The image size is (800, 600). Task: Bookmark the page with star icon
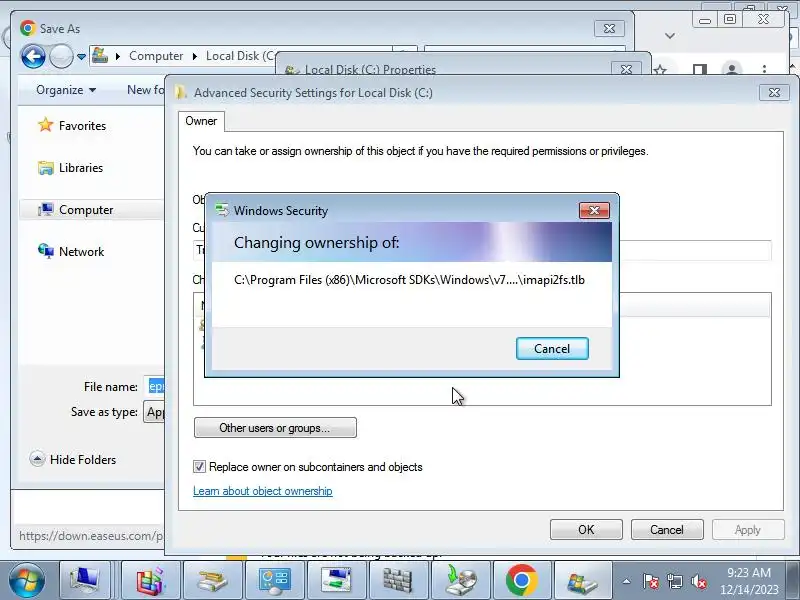(x=661, y=69)
